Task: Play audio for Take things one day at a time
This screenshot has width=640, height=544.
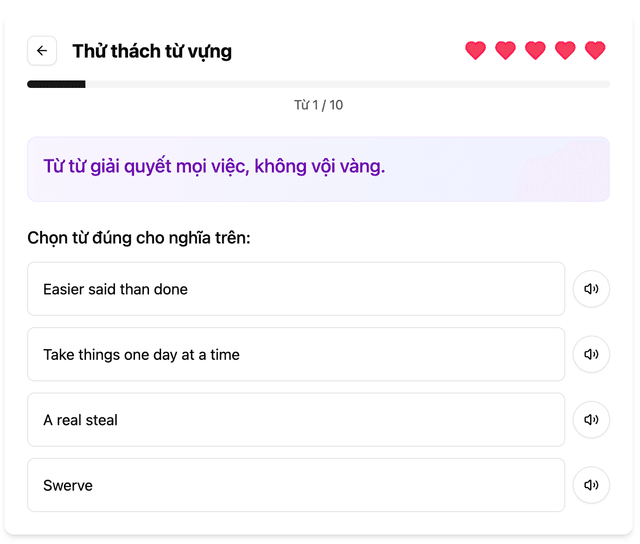Action: pos(591,354)
